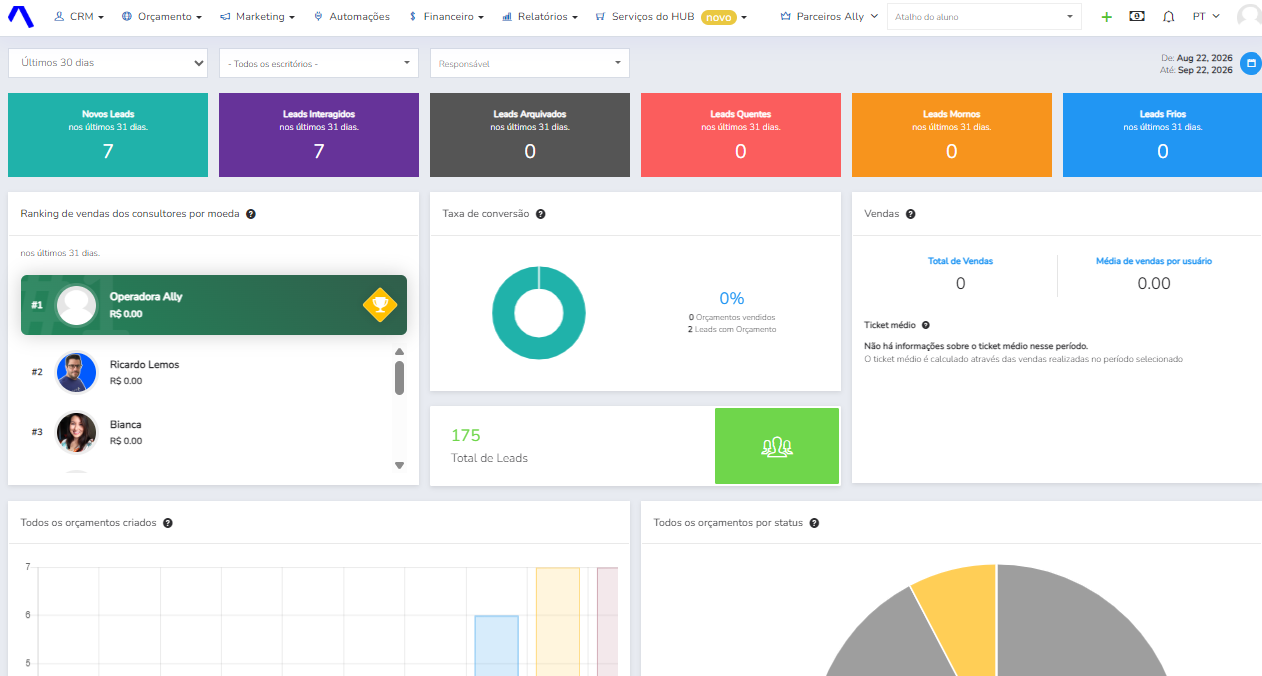Click the help icon beside Taxa de conversão
The width and height of the screenshot is (1262, 676).
pos(540,214)
